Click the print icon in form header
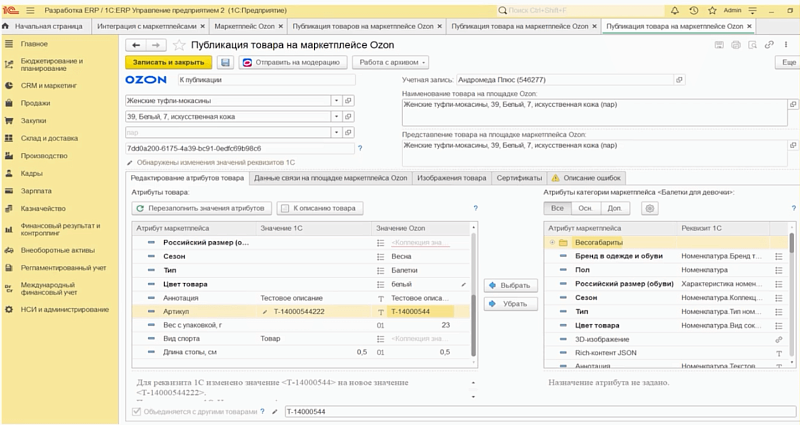Screen dimensions: 800x425 (736, 45)
